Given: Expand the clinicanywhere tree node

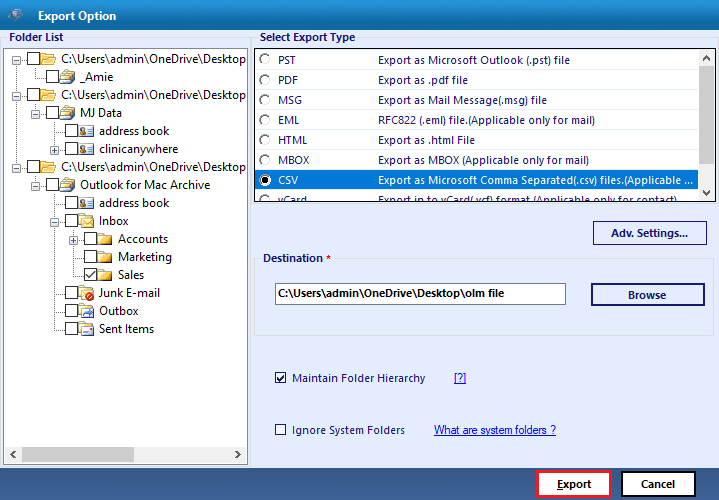Looking at the screenshot, I should (54, 150).
